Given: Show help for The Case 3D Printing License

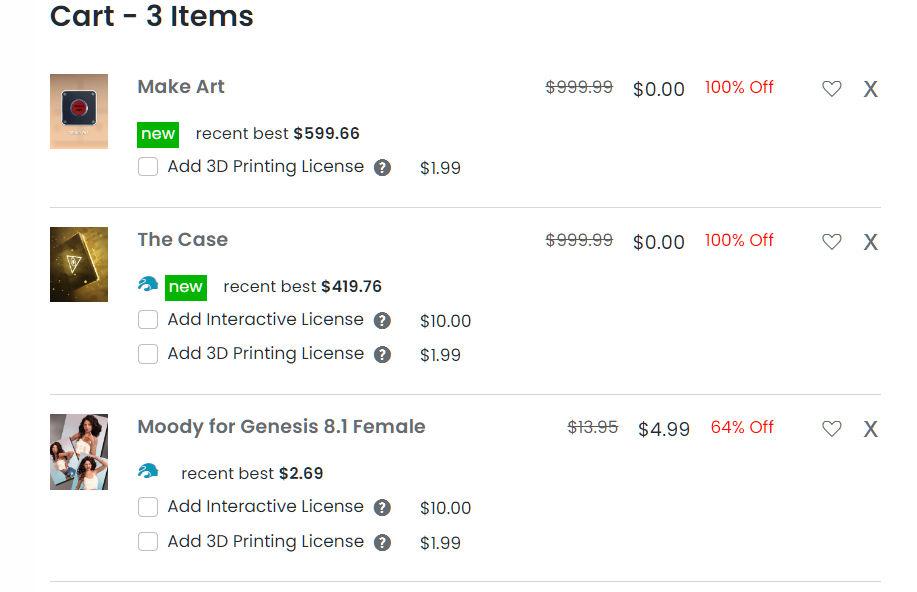Looking at the screenshot, I should click(x=382, y=355).
